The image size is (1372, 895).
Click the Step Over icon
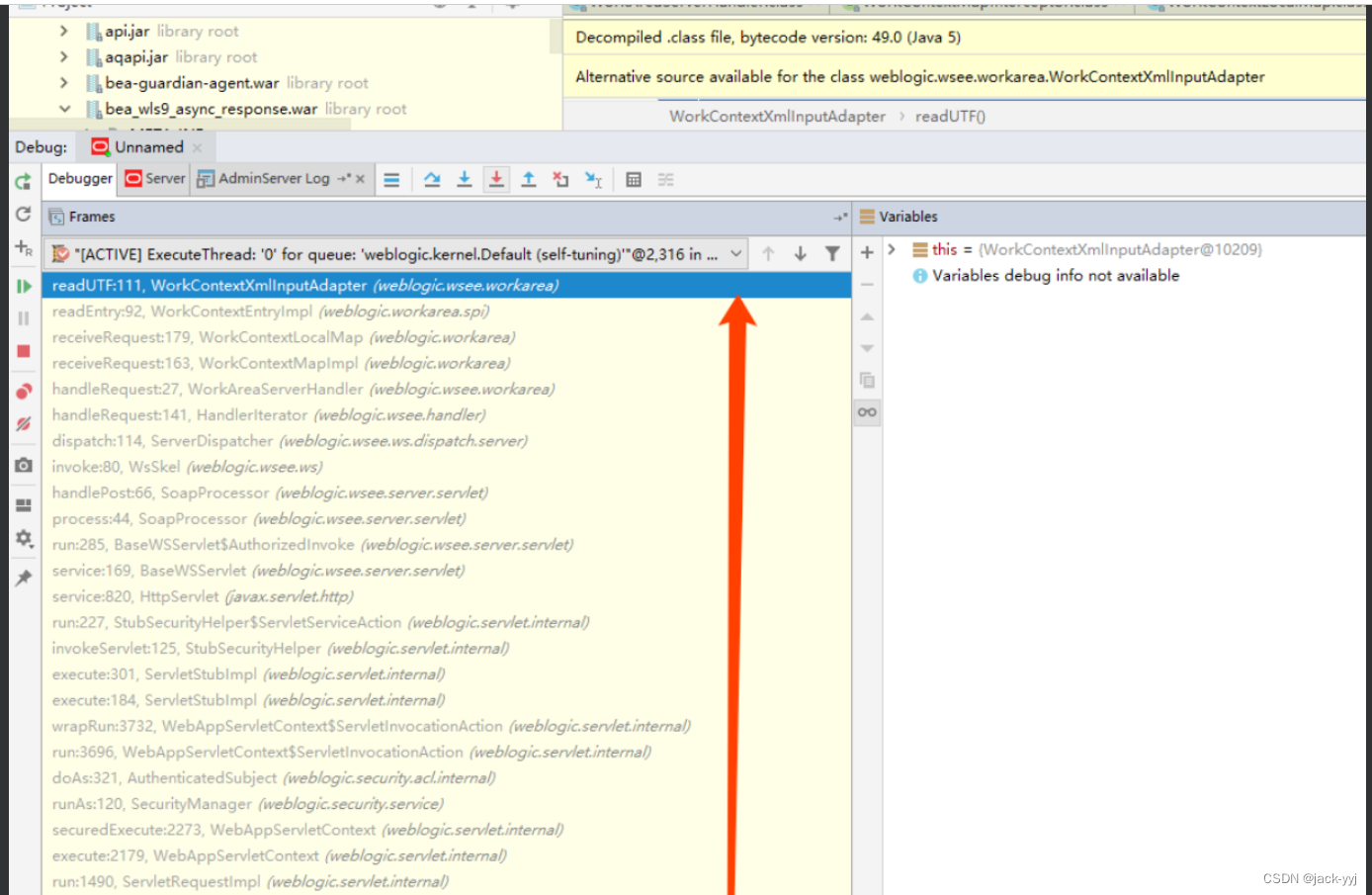[x=432, y=179]
